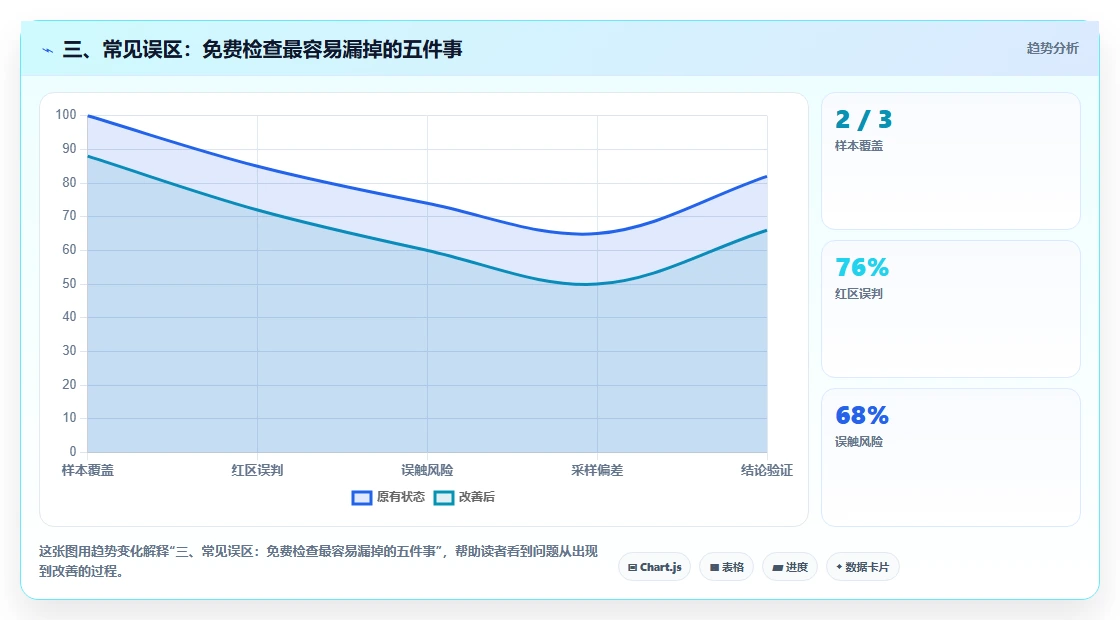
Task: Open the 68% 误触风险 stat card
Action: 951,457
